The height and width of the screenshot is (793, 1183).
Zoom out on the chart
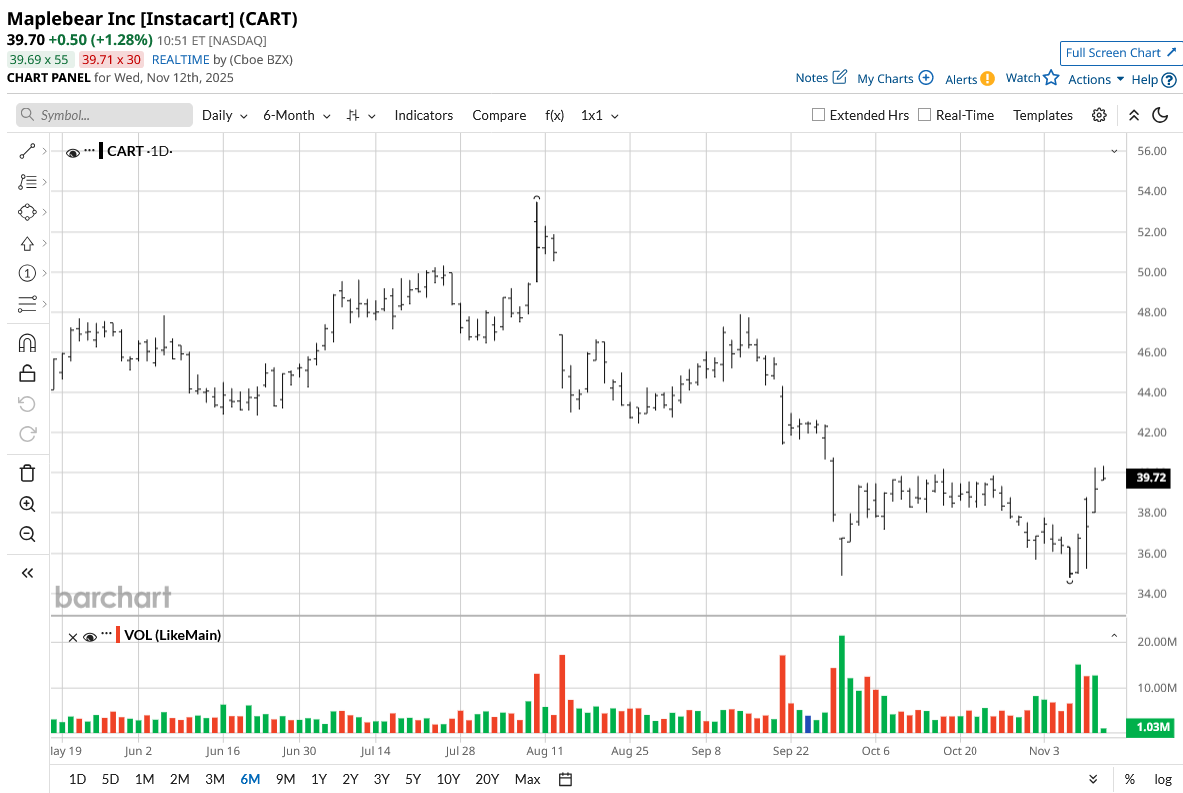click(27, 534)
